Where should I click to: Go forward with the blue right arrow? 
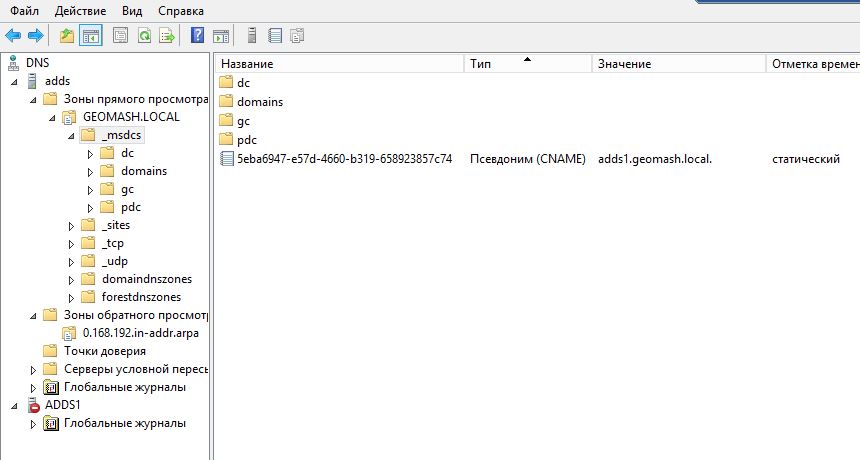pyautogui.click(x=36, y=36)
